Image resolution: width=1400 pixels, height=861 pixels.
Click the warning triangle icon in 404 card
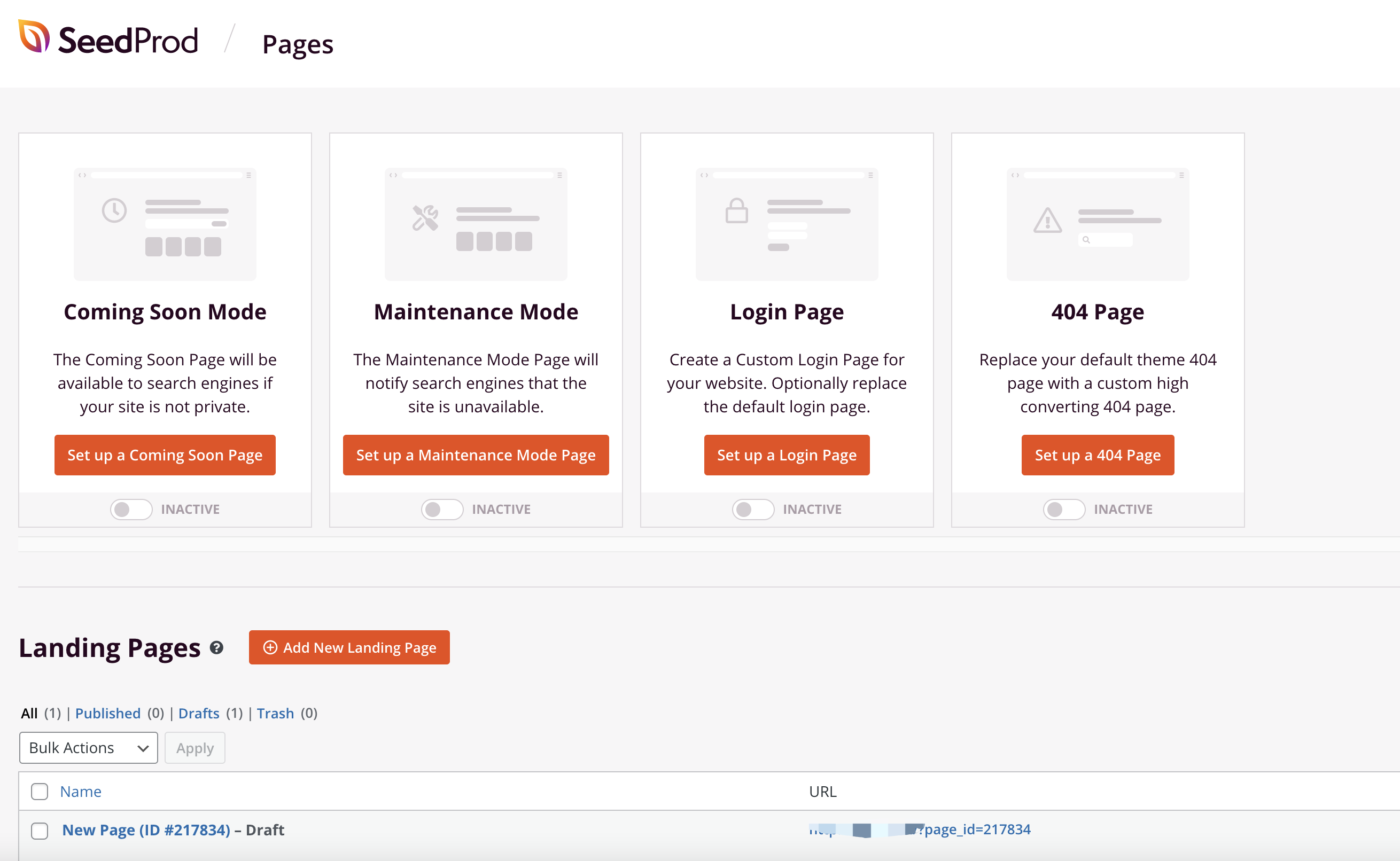1047,221
